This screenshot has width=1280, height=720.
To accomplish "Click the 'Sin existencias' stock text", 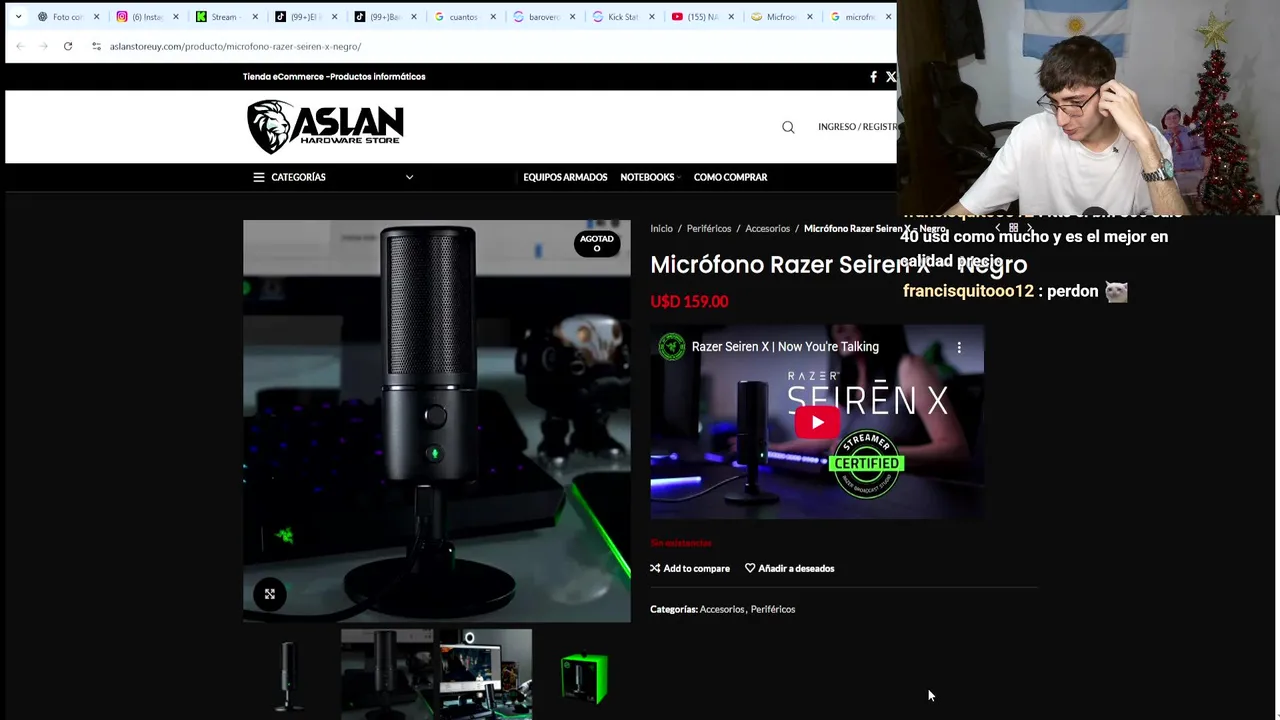I will tap(681, 543).
